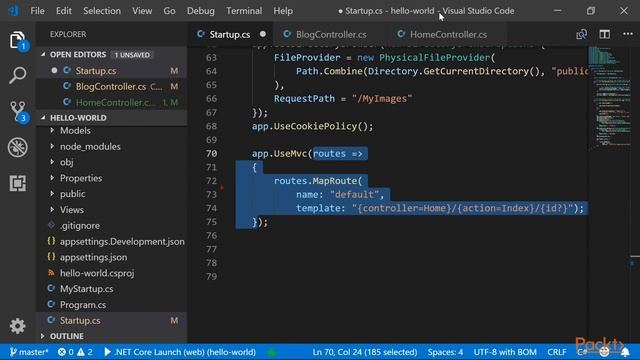Expand the node_modules folder

[90, 147]
